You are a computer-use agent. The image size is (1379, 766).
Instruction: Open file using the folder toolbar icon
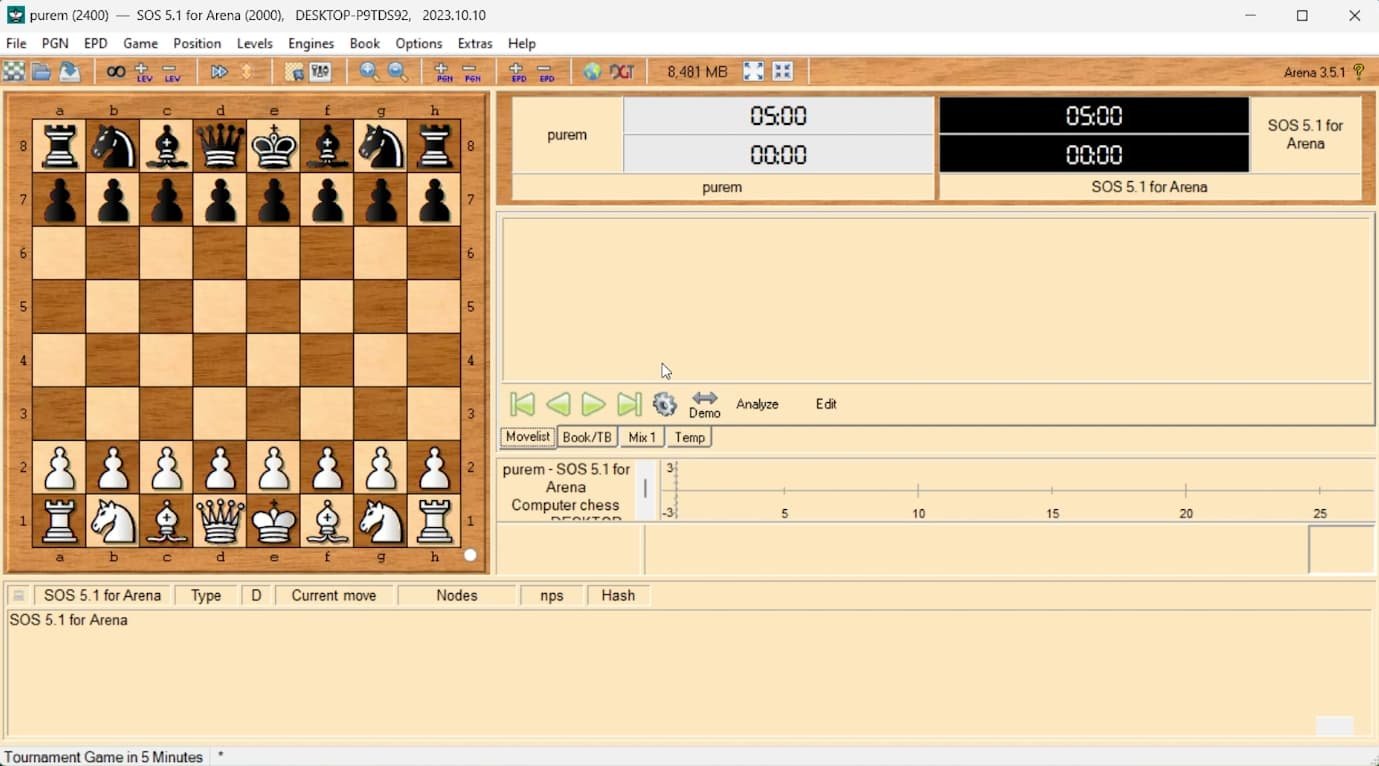41,71
